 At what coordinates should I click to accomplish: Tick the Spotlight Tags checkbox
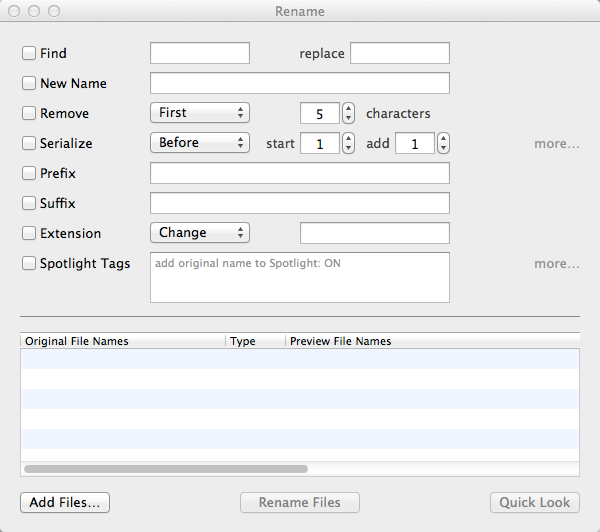(x=29, y=263)
